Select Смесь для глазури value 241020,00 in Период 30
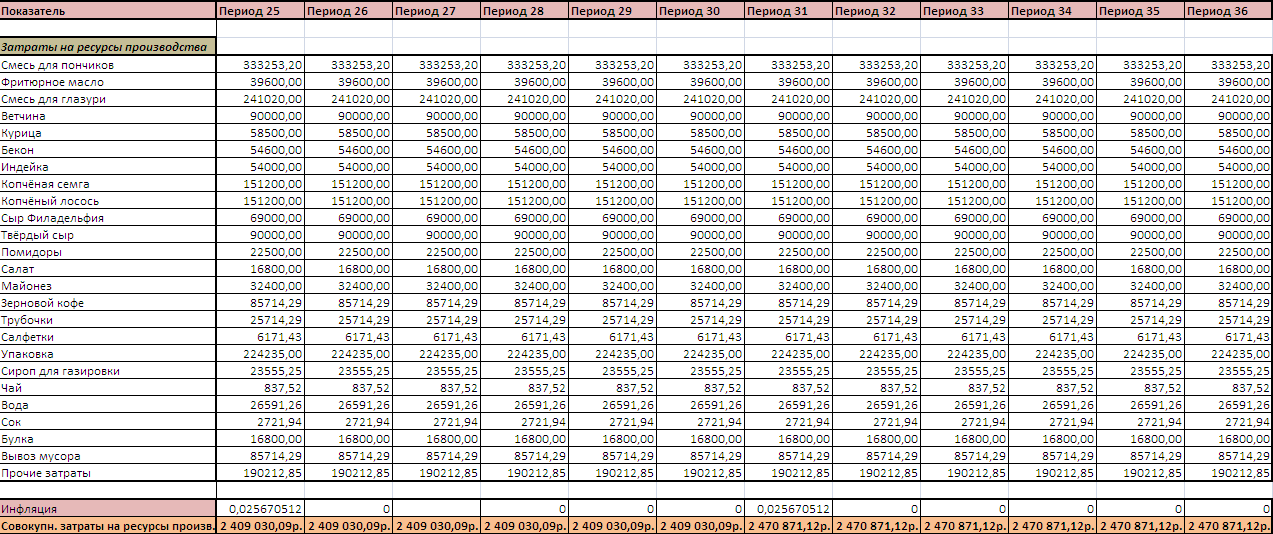 coord(700,99)
